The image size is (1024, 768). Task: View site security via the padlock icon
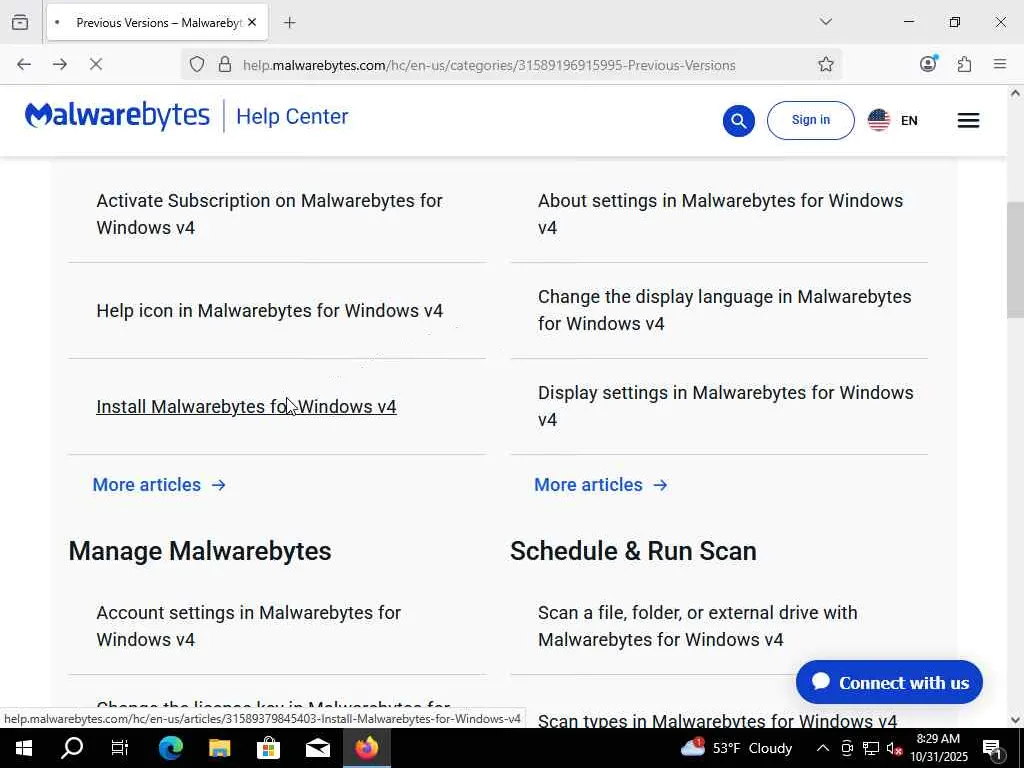coord(225,65)
